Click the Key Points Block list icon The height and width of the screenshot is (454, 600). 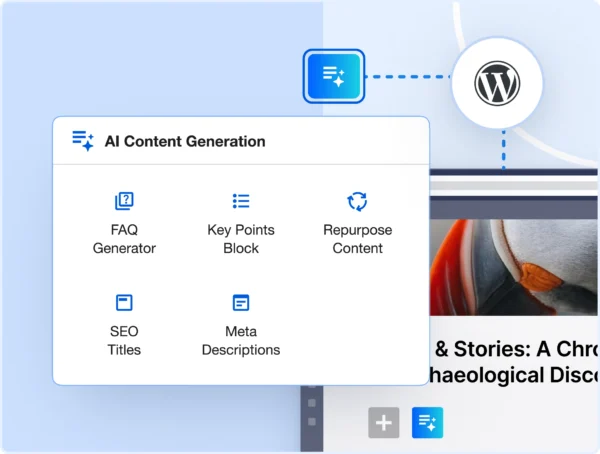tap(241, 202)
